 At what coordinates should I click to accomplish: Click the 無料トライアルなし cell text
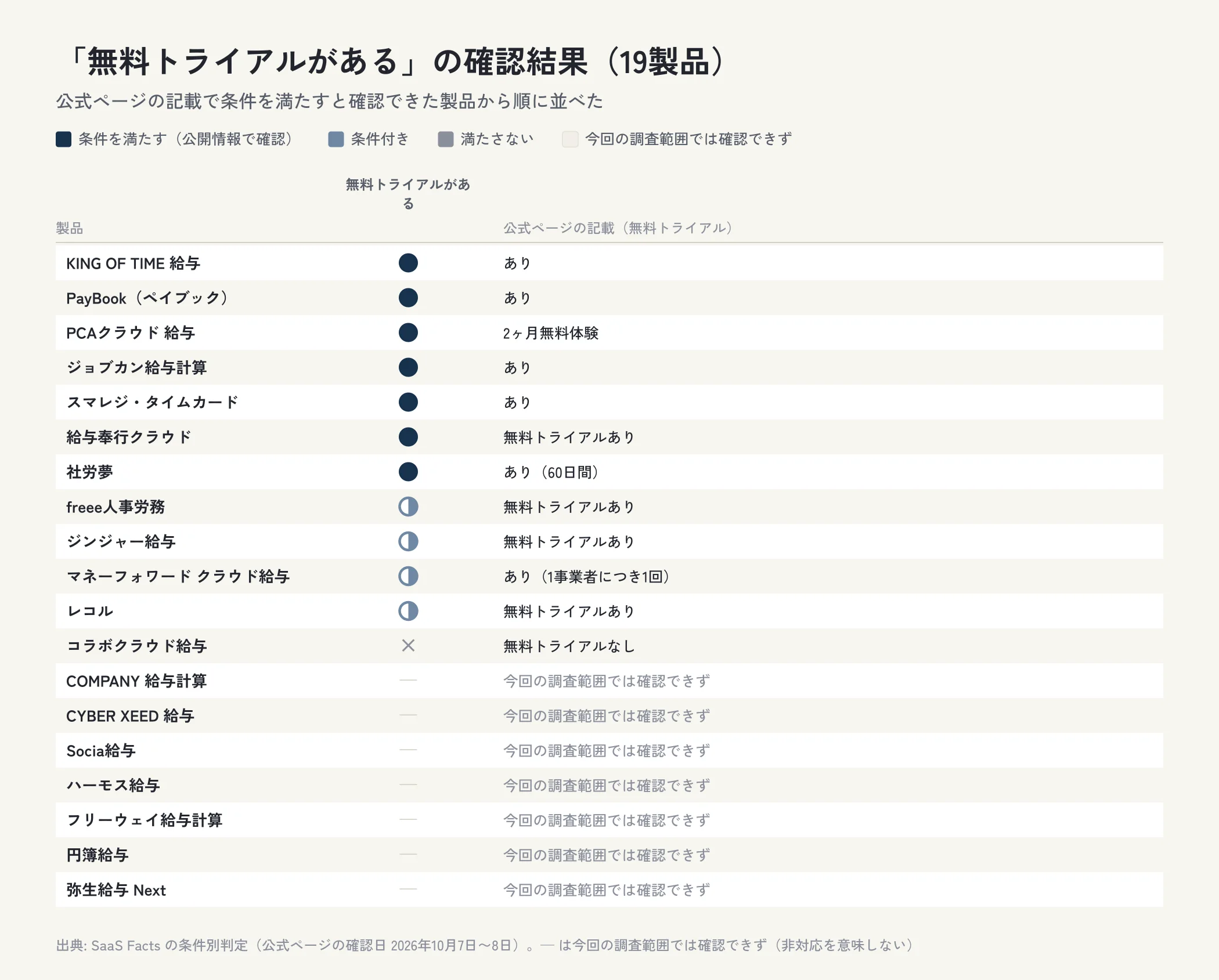569,646
